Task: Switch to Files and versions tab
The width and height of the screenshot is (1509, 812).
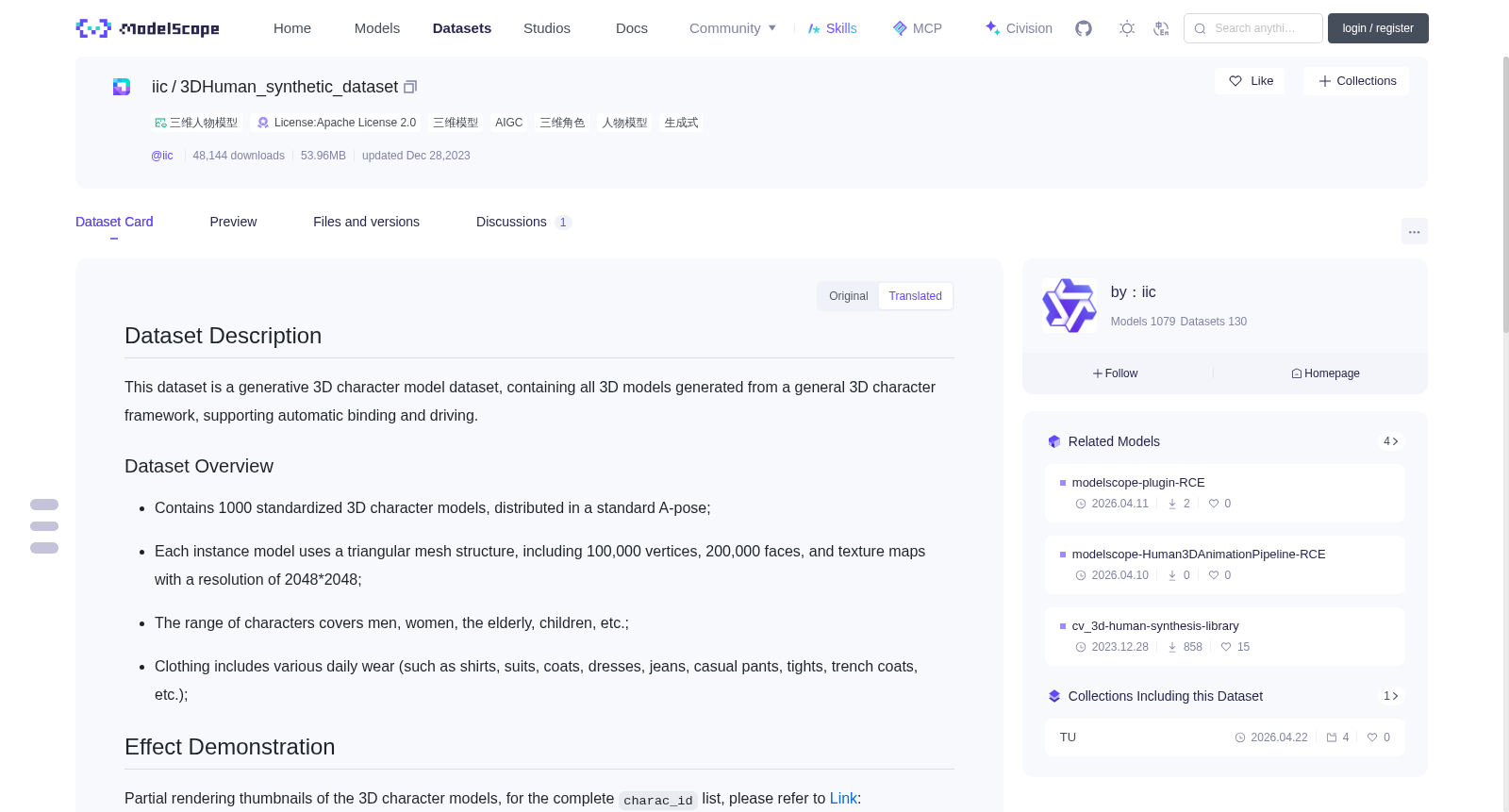Action: coord(366,222)
